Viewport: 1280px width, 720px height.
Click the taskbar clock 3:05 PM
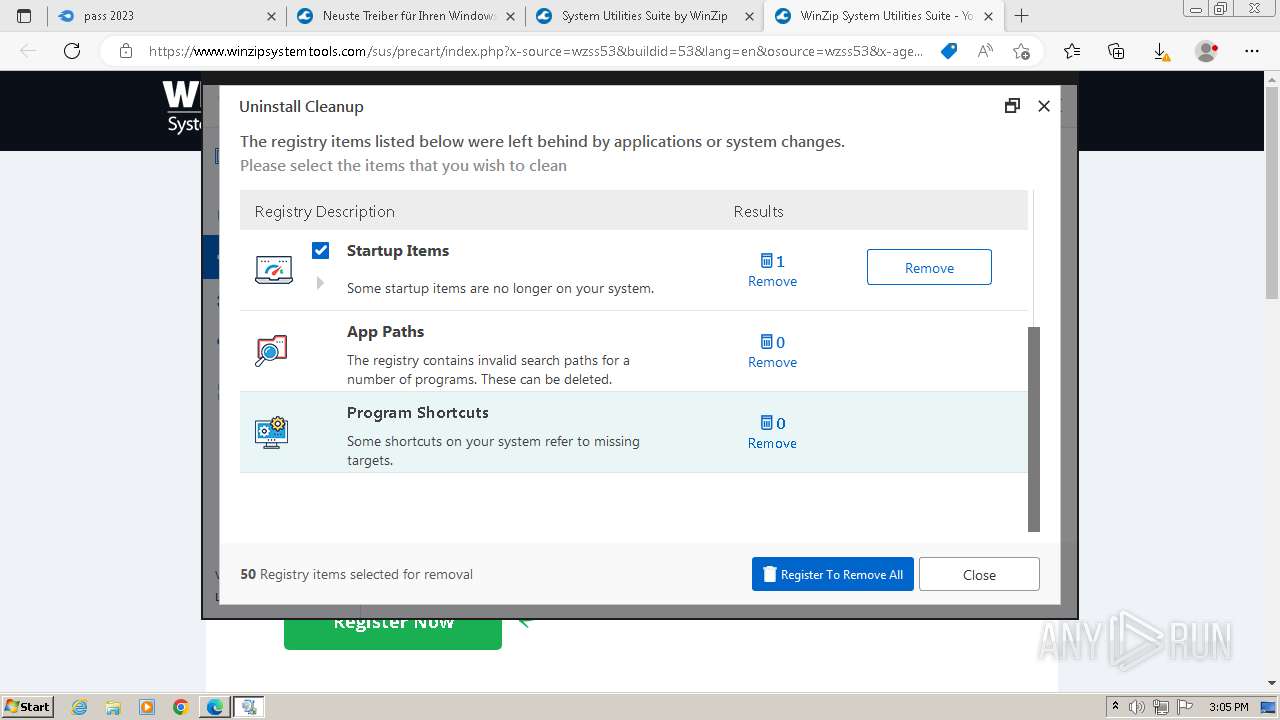(x=1228, y=707)
